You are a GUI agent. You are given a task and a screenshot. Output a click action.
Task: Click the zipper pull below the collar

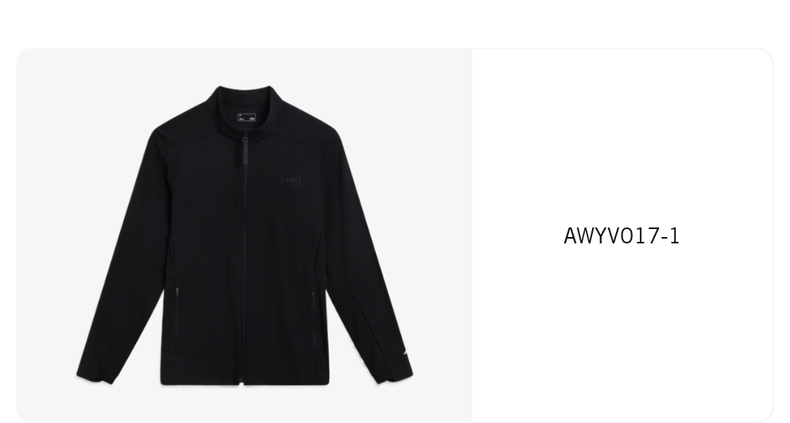click(245, 149)
